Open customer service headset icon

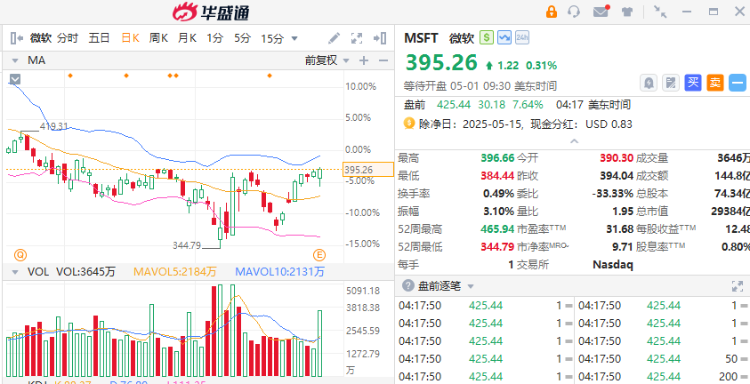(x=574, y=12)
